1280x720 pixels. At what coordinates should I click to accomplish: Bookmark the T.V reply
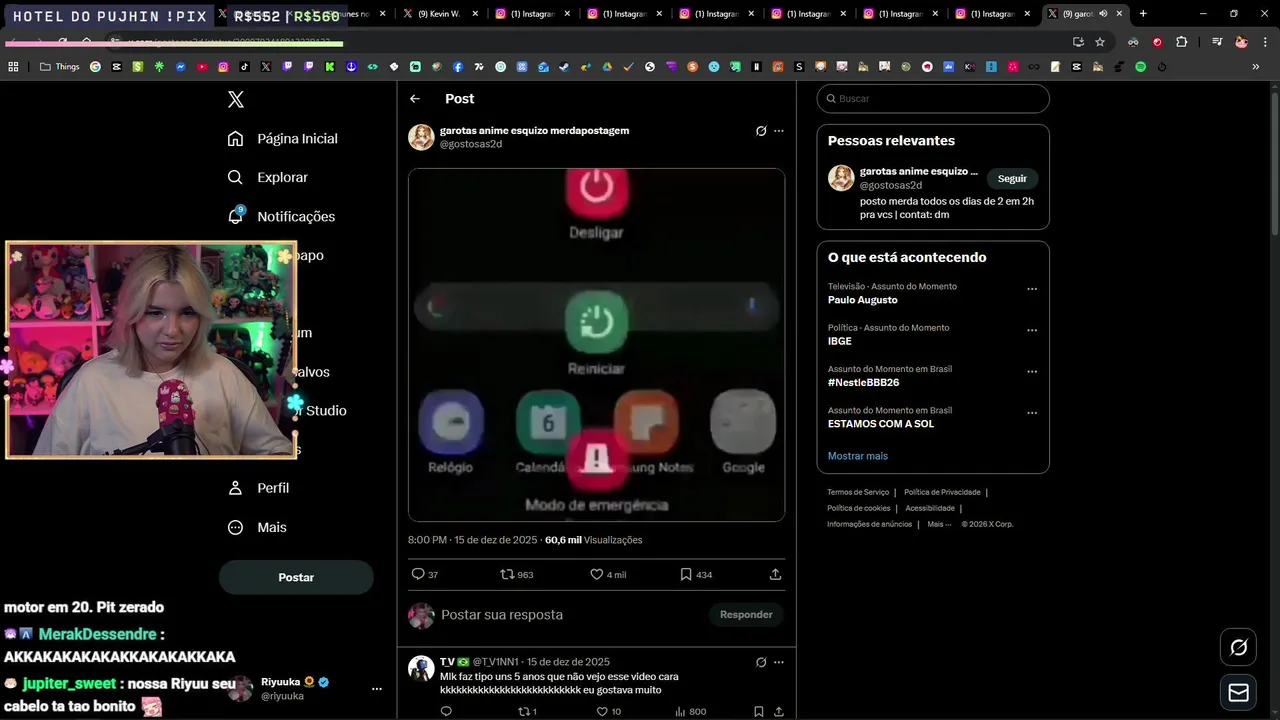tap(759, 712)
